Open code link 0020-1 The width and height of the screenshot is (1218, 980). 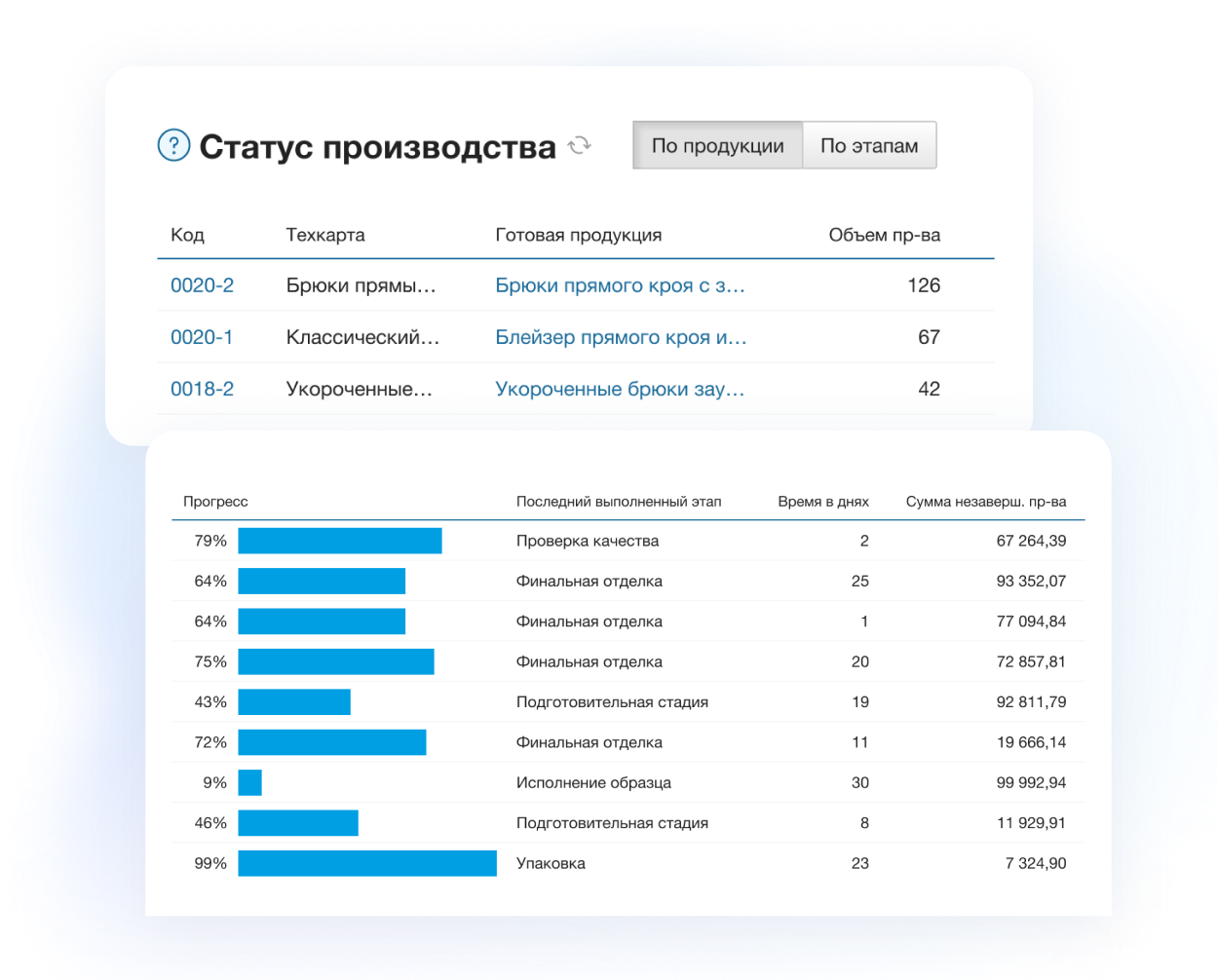[202, 337]
